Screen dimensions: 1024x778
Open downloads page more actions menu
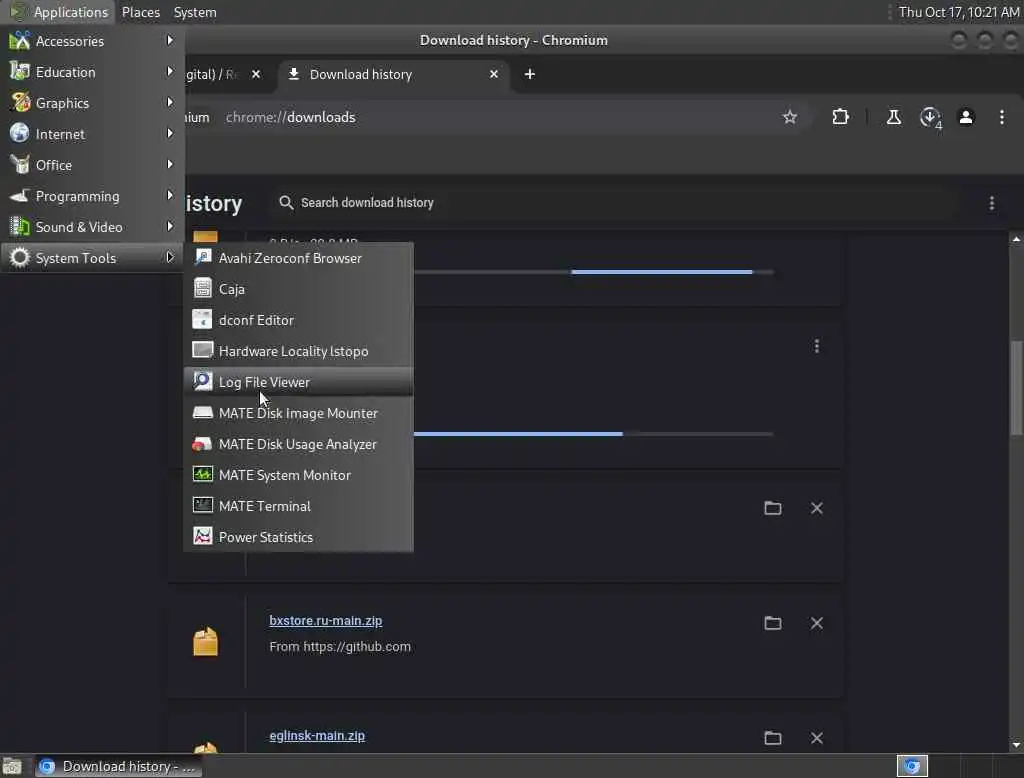click(x=991, y=203)
